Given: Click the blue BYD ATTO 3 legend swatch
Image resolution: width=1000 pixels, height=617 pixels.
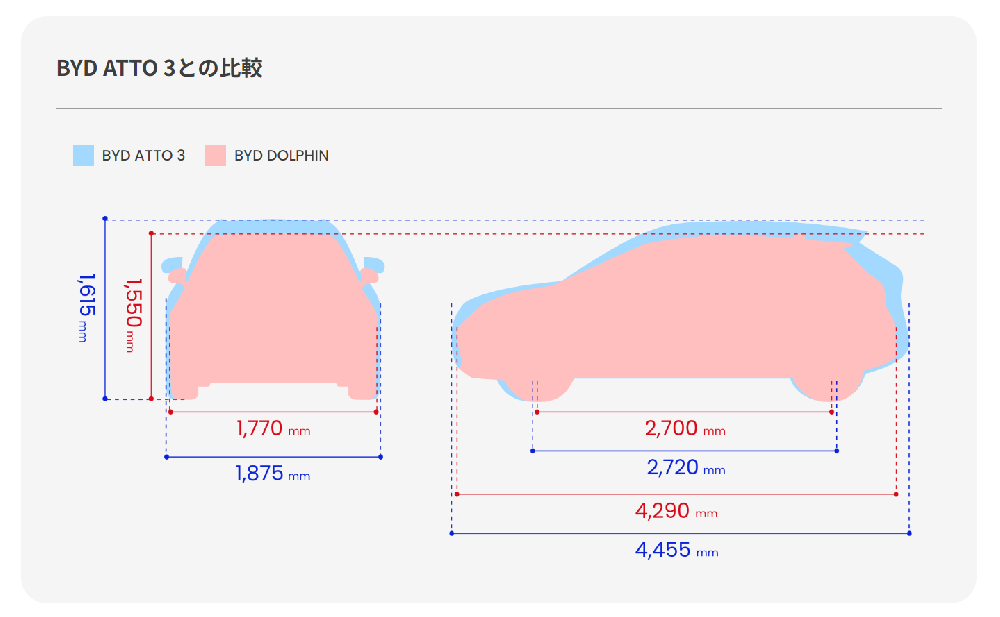Looking at the screenshot, I should [83, 156].
